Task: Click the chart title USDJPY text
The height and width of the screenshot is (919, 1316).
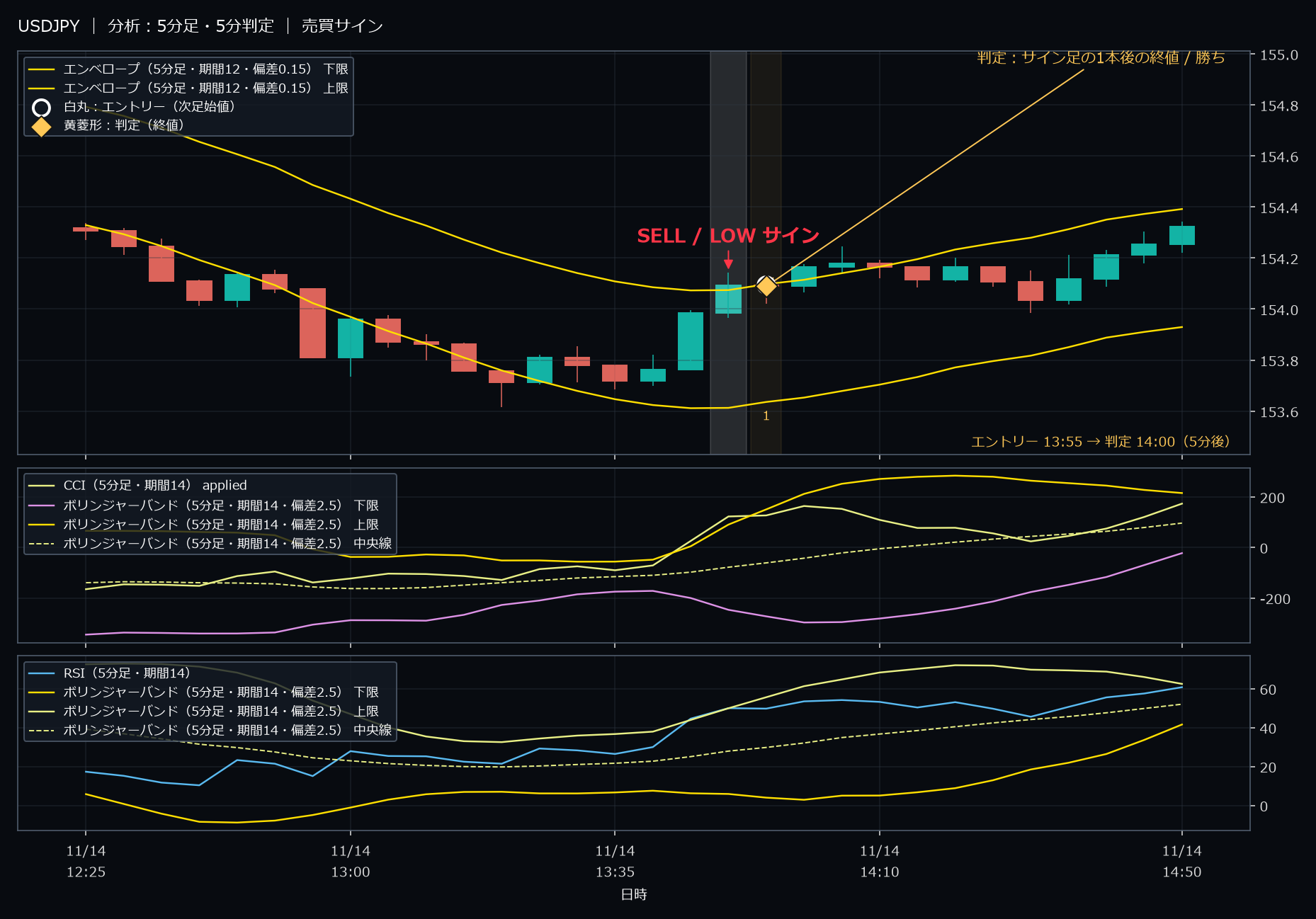Action: pos(49,26)
